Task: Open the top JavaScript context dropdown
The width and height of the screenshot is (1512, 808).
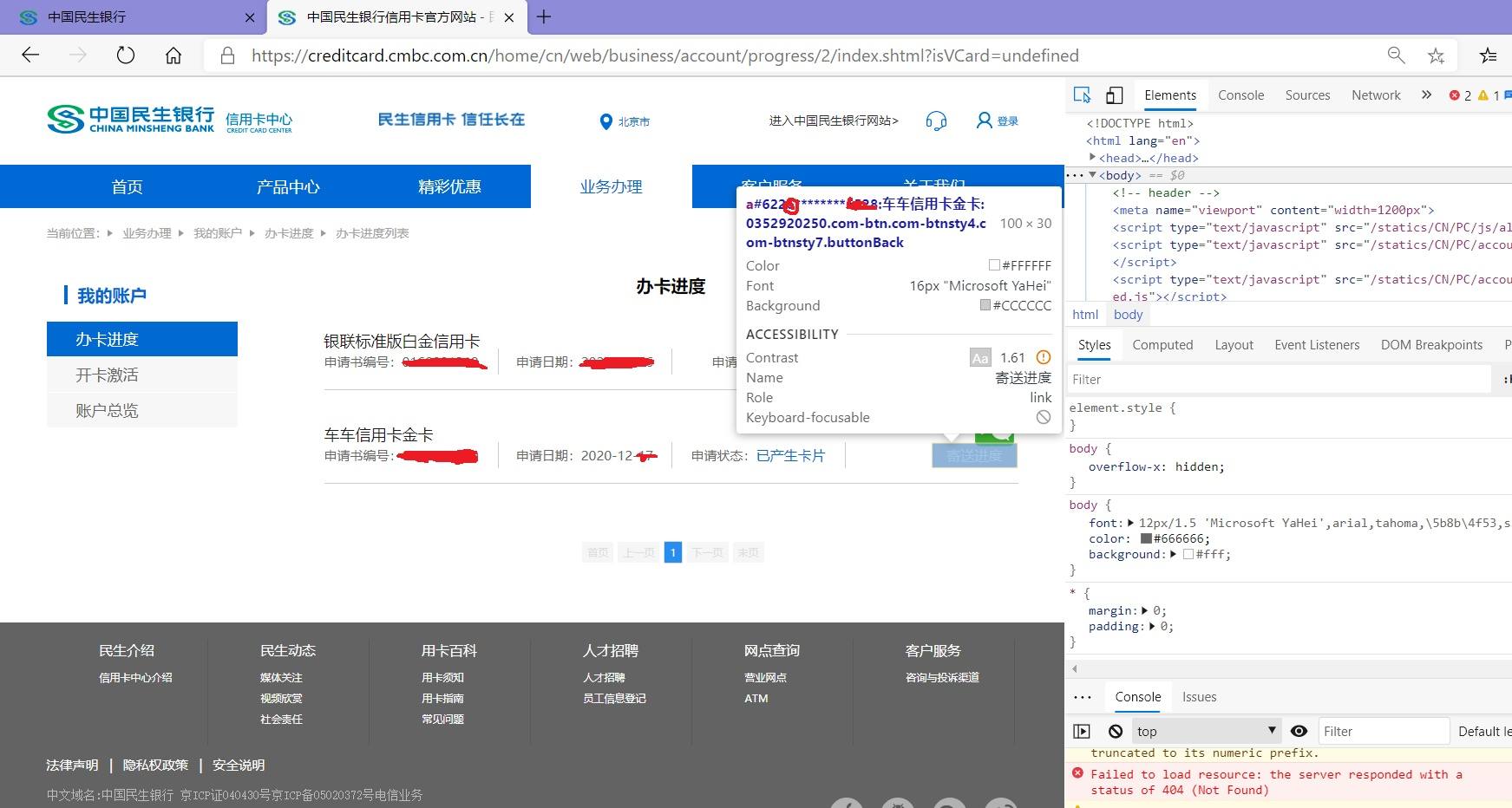Action: (1208, 732)
